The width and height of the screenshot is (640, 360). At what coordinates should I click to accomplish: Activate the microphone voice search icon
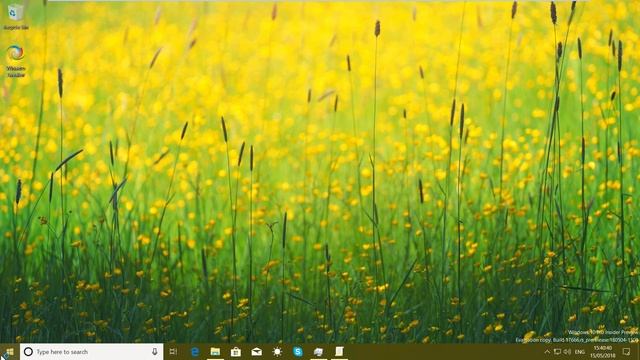point(155,352)
